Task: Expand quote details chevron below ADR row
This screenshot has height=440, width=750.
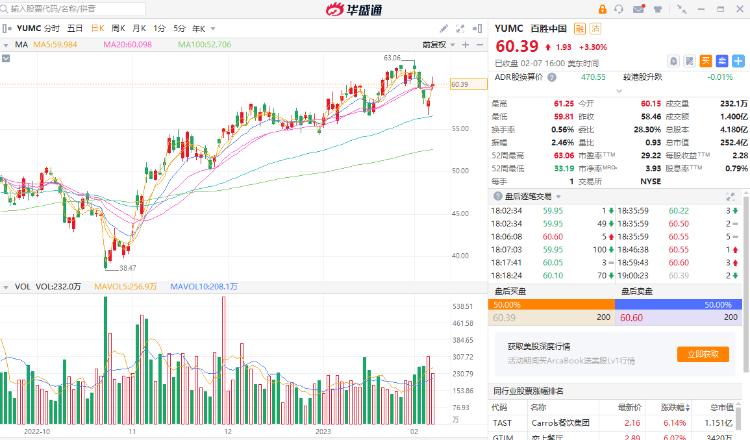Action: coord(618,90)
